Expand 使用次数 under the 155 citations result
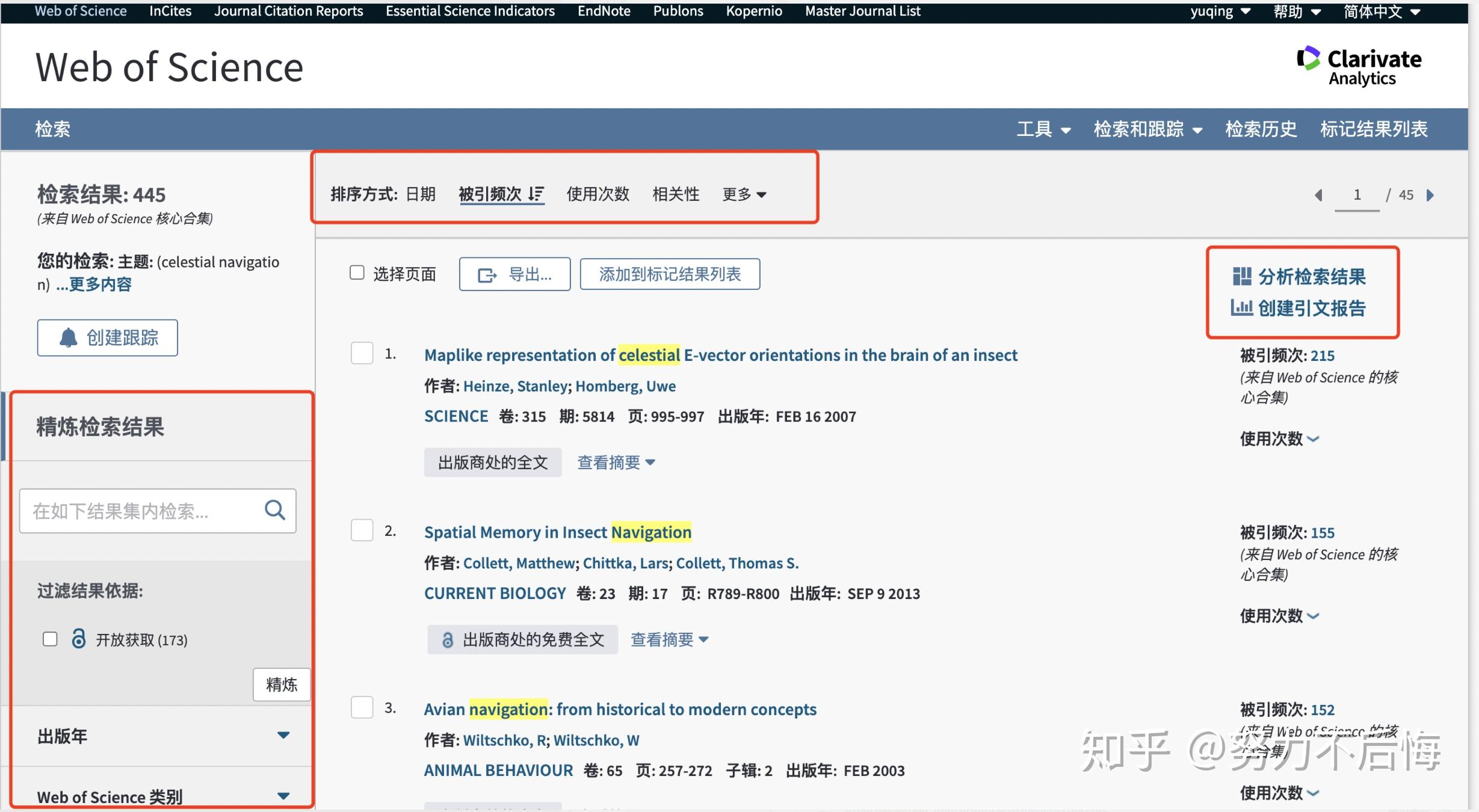The width and height of the screenshot is (1479, 812). [x=1279, y=615]
